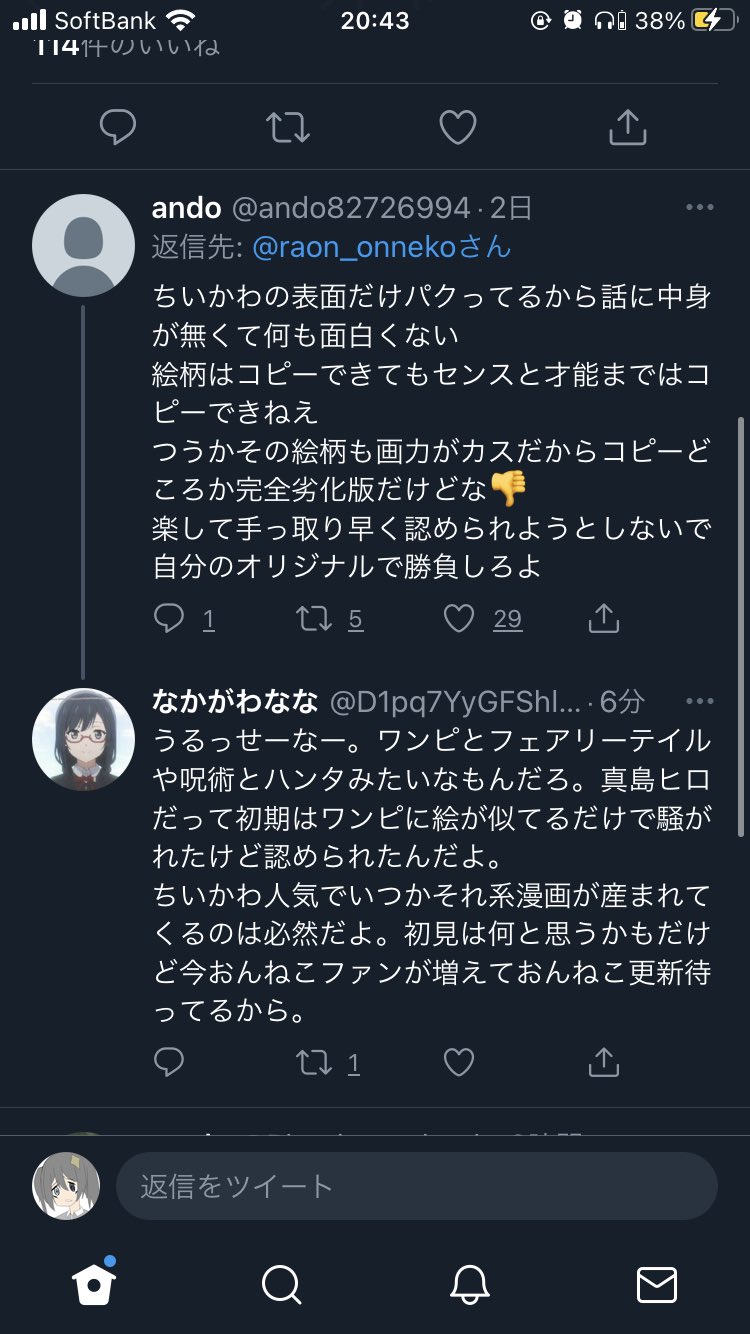The height and width of the screenshot is (1334, 750).
Task: Open the @raon_onneko profile link
Action: (x=381, y=247)
